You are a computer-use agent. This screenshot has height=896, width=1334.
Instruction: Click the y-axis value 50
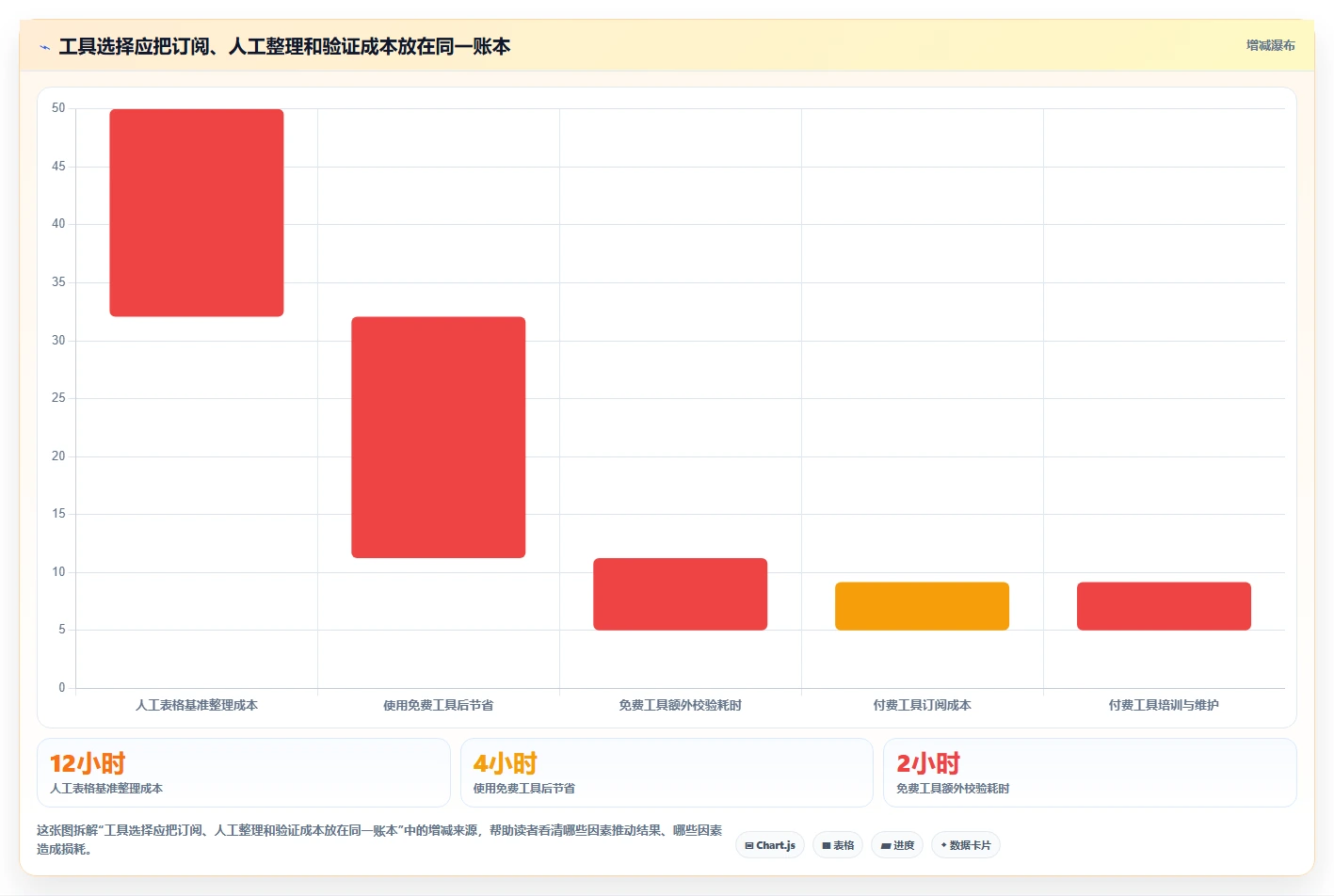pos(58,108)
